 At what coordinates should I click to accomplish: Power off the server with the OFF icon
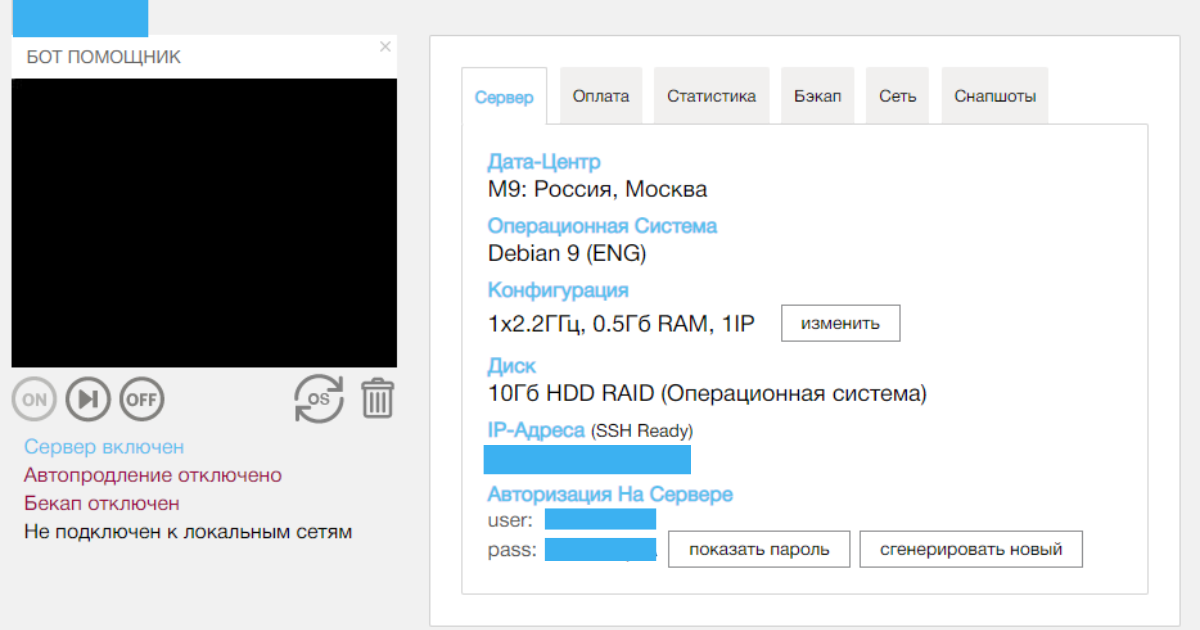141,398
